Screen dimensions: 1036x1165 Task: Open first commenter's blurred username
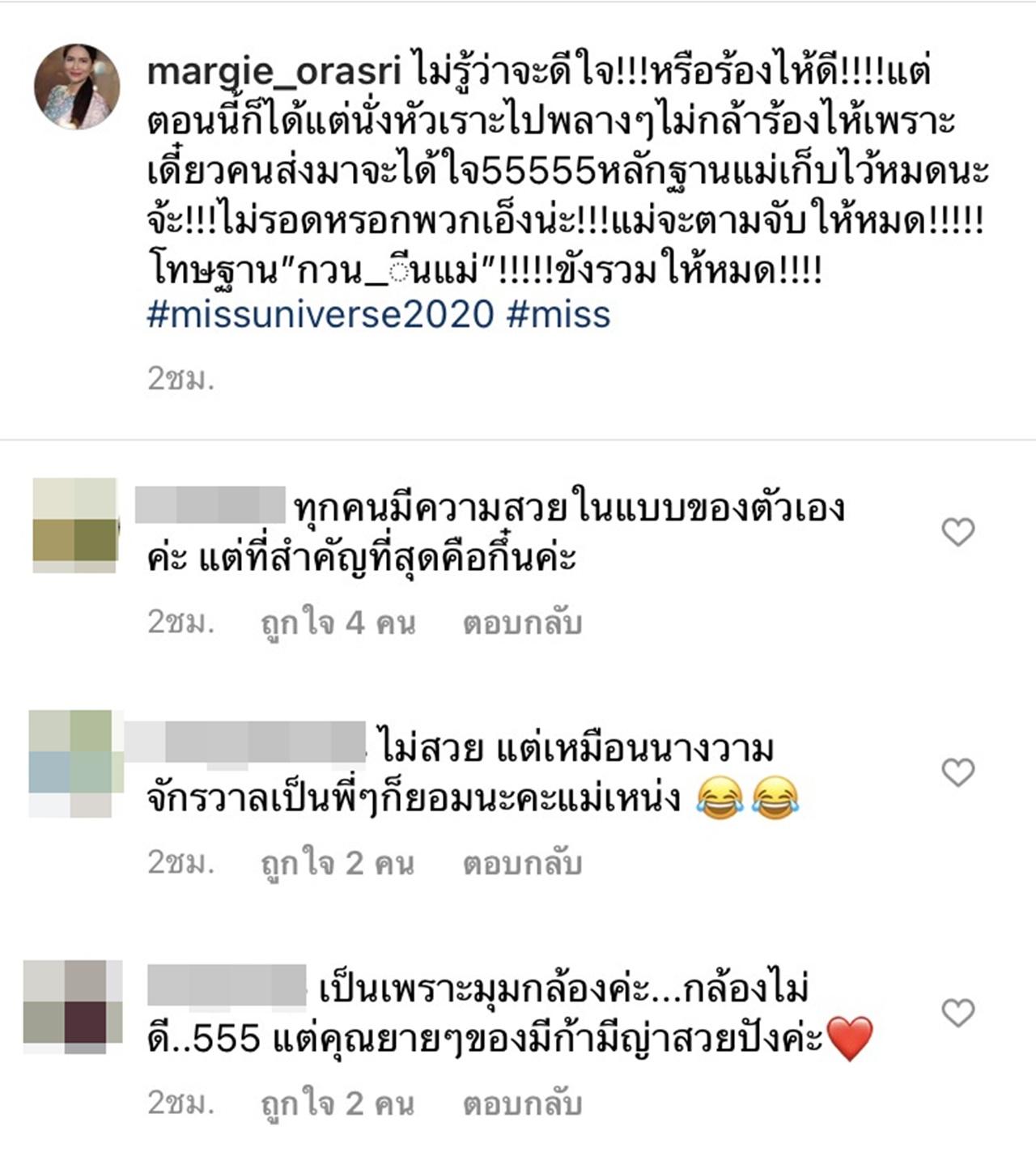(210, 504)
